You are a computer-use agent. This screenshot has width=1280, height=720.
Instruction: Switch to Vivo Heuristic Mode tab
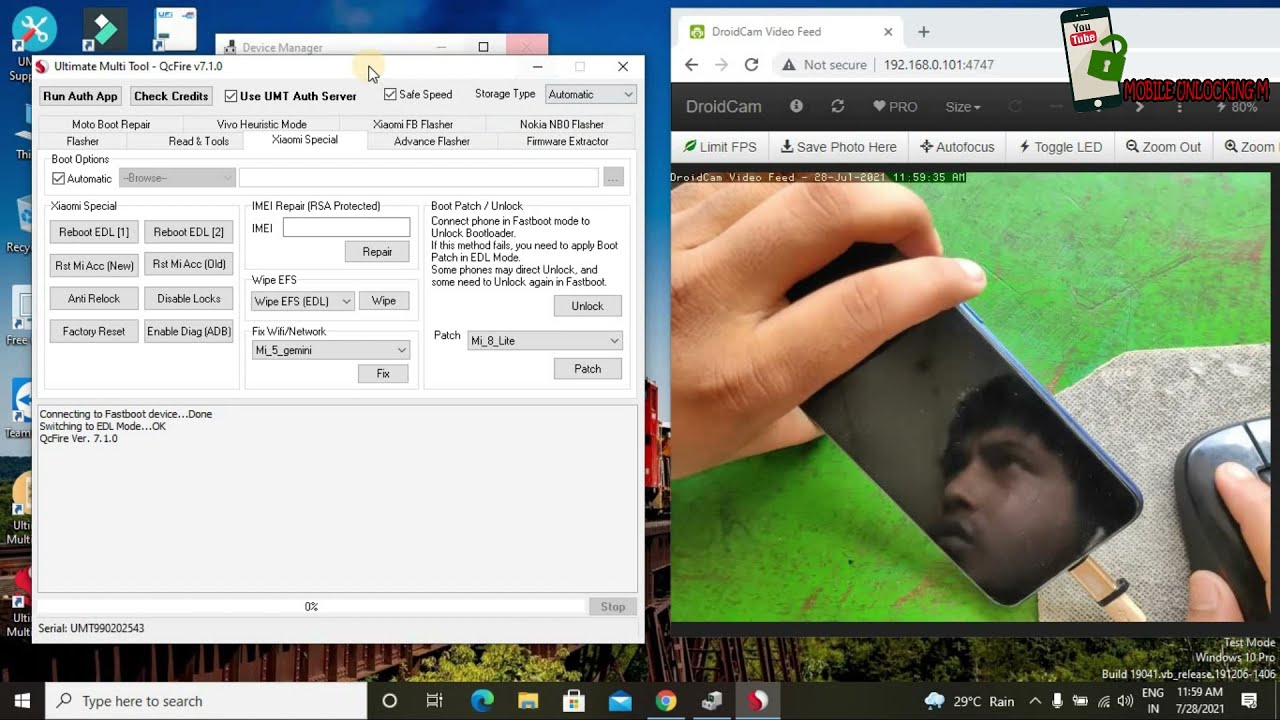[262, 124]
